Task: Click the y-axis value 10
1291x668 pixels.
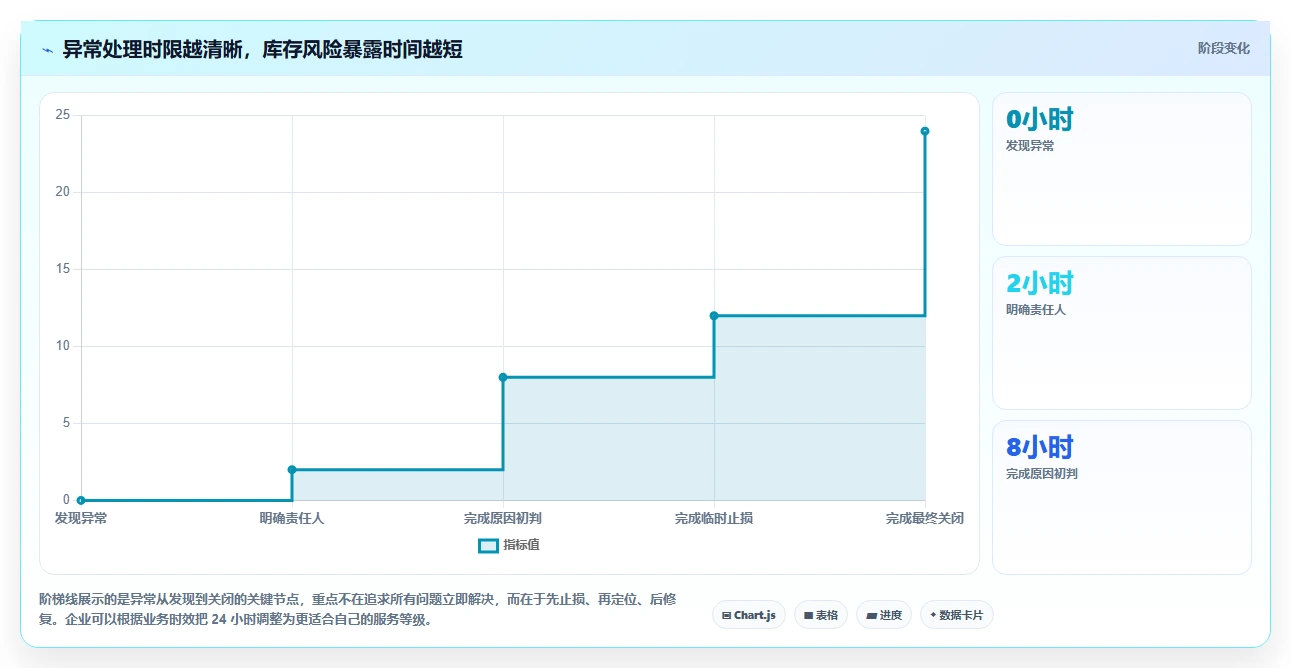Action: tap(63, 346)
